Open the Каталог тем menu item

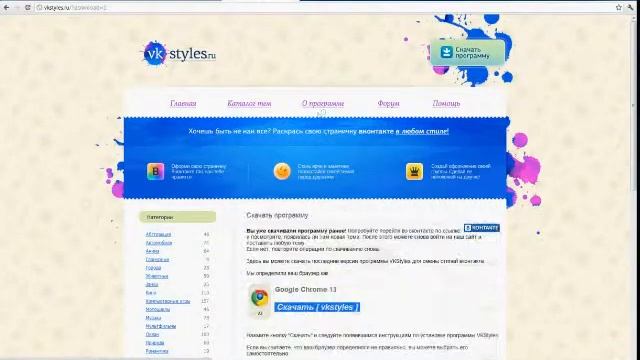coord(249,104)
